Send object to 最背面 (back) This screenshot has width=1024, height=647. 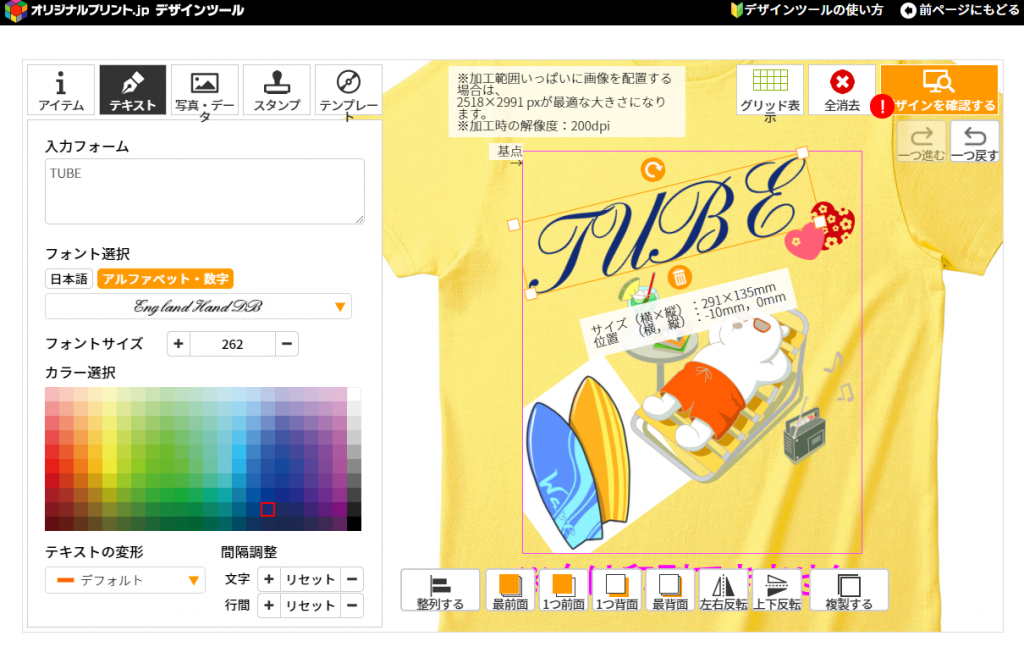(670, 590)
